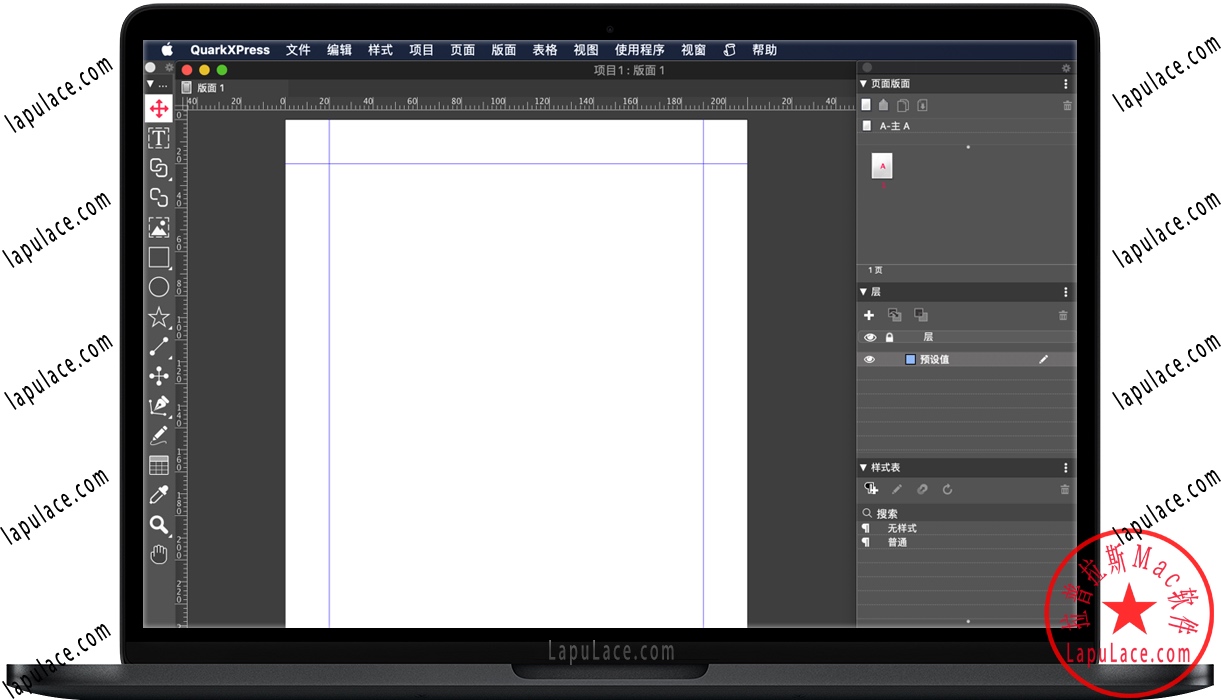Open the 视图 menu
The image size is (1221, 700).
coord(586,49)
